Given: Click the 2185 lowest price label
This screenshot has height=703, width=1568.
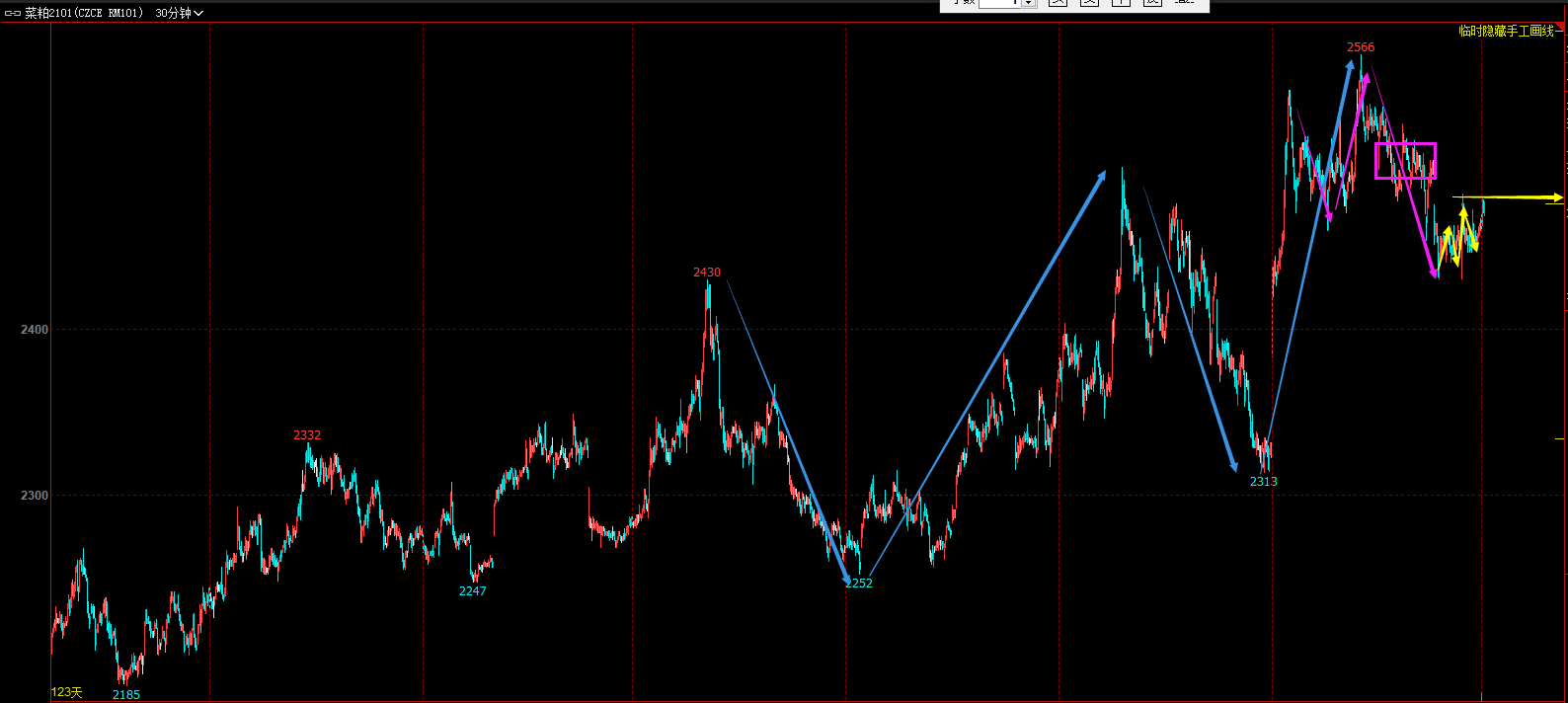Looking at the screenshot, I should click(126, 695).
